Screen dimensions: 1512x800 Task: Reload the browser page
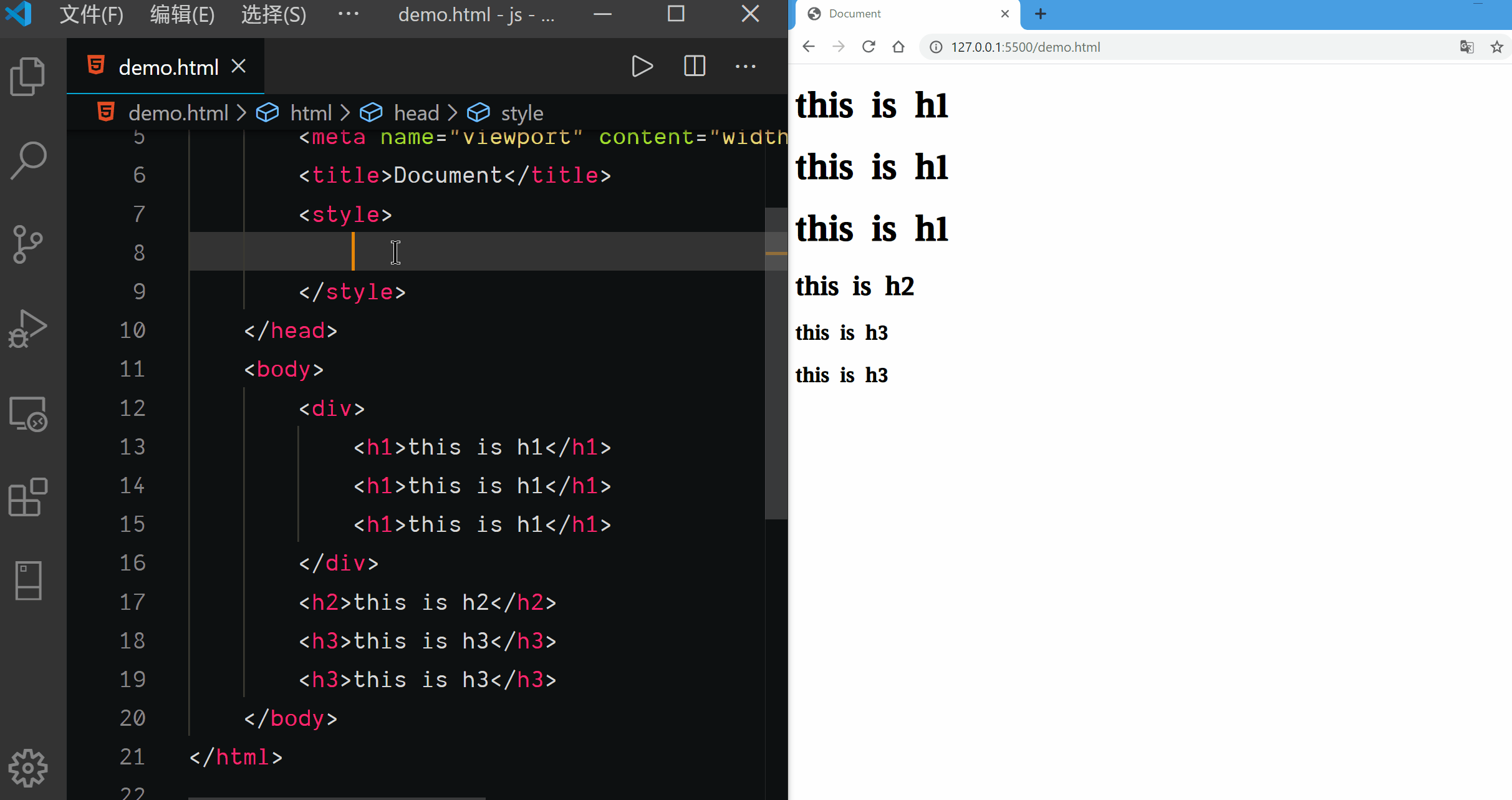tap(869, 47)
